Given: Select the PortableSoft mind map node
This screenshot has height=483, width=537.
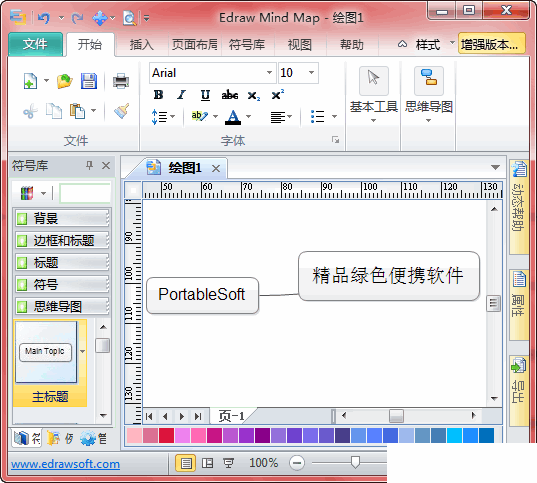Looking at the screenshot, I should [x=202, y=295].
